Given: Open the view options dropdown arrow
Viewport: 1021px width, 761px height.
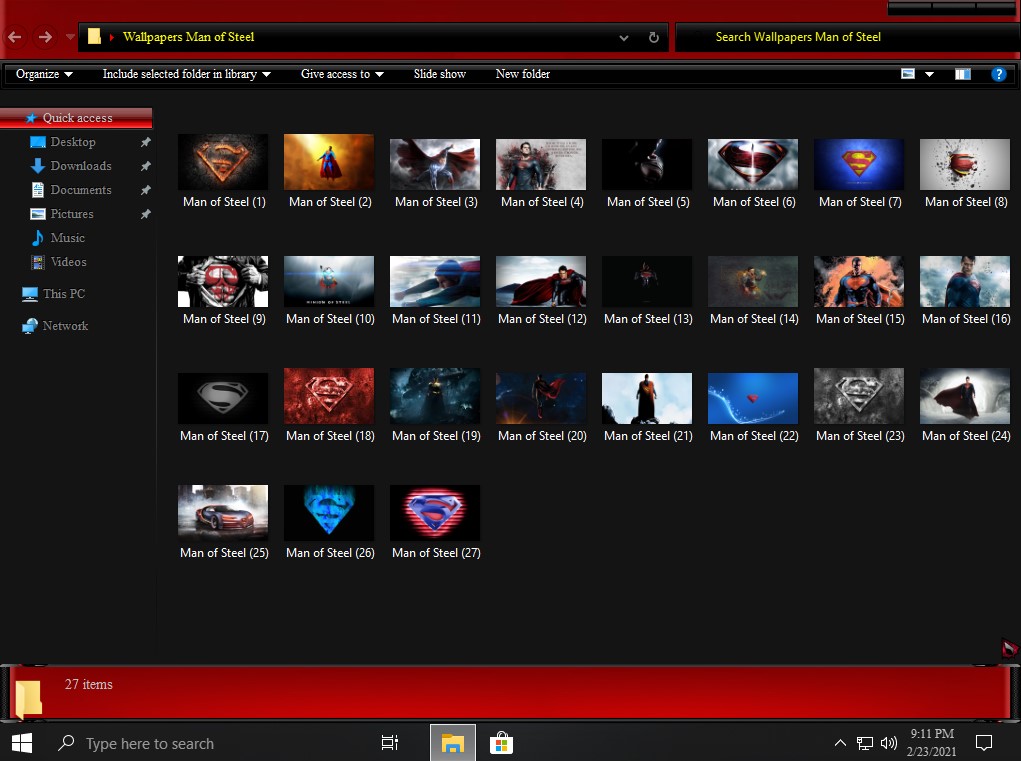Looking at the screenshot, I should (929, 74).
